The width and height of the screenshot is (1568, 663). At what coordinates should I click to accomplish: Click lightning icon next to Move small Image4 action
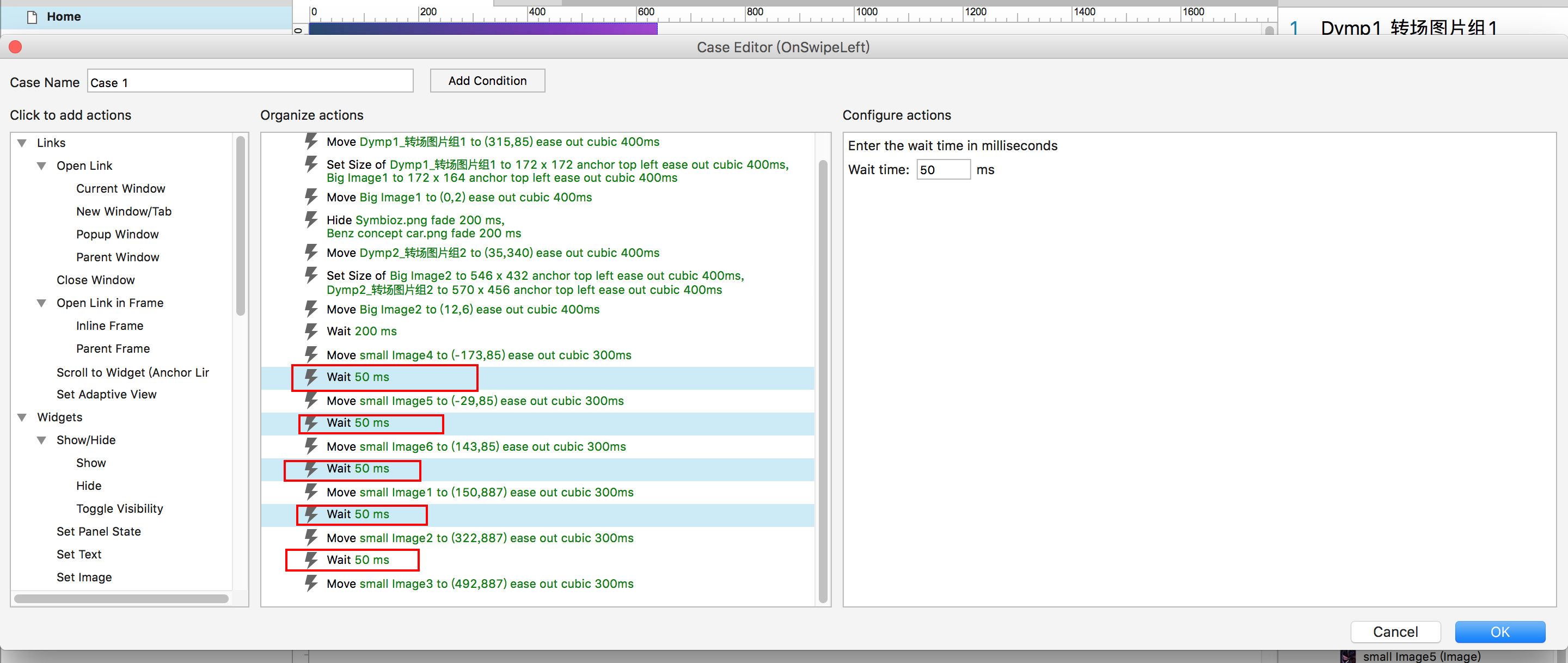(311, 354)
